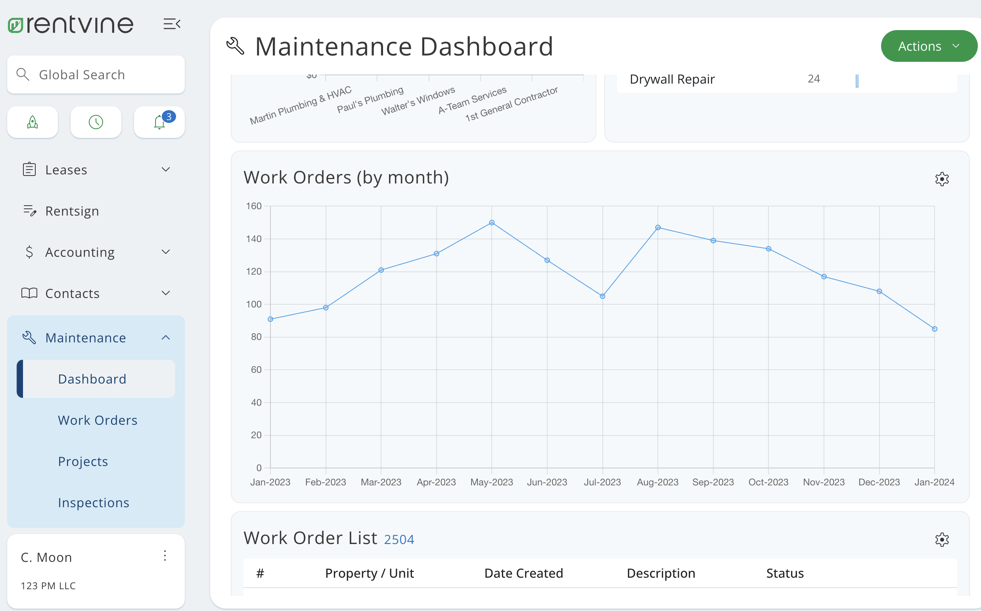The height and width of the screenshot is (611, 981).
Task: Click the Maintenance wrench icon in sidebar
Action: (28, 337)
